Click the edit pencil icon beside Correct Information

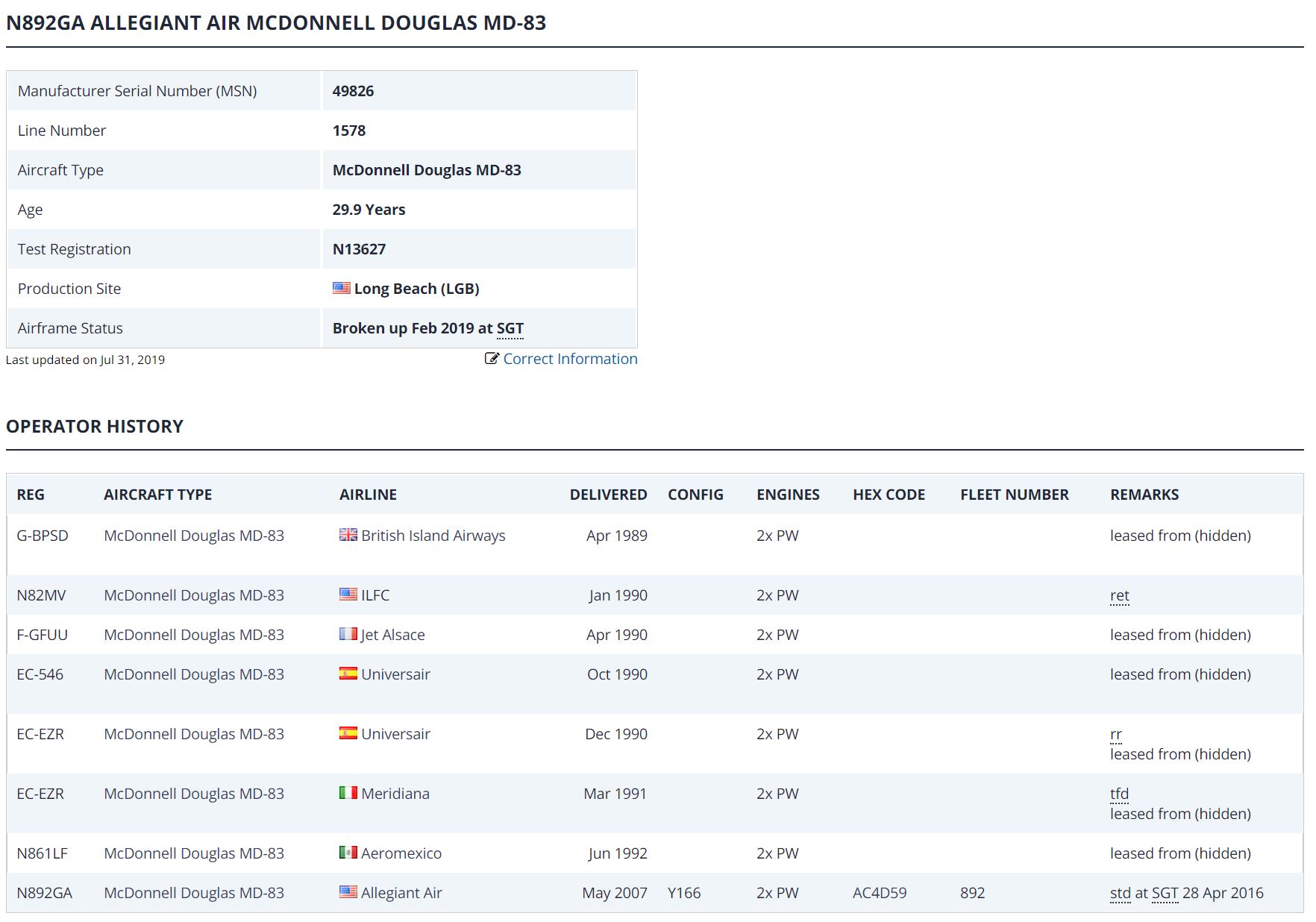[x=492, y=358]
